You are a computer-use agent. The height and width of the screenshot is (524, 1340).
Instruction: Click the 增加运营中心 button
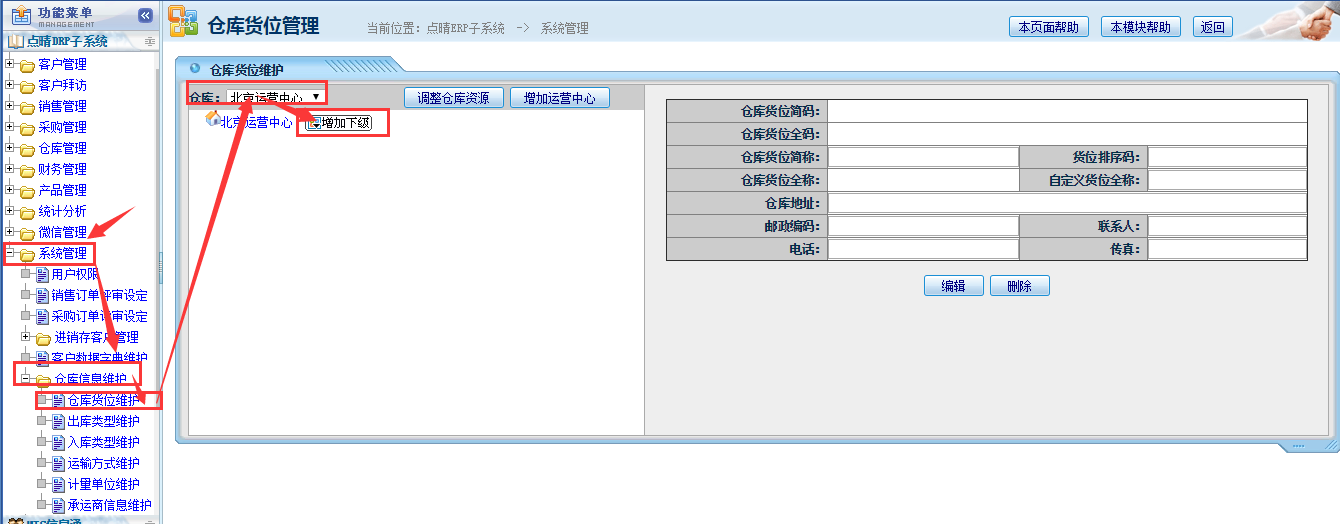559,98
